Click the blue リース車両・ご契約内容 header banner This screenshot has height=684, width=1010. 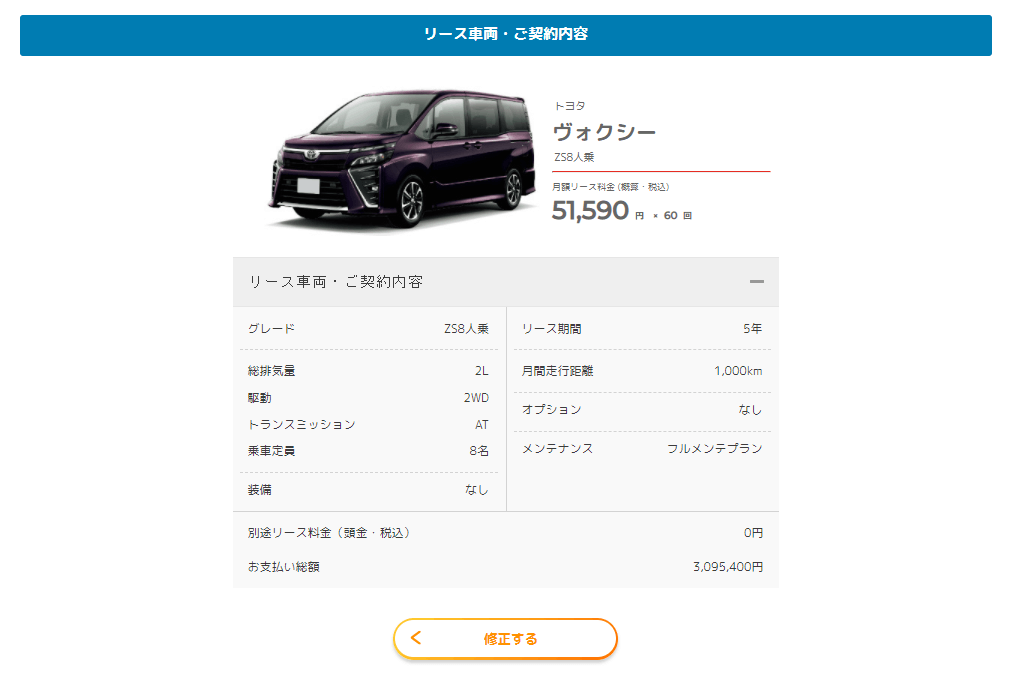pyautogui.click(x=506, y=35)
